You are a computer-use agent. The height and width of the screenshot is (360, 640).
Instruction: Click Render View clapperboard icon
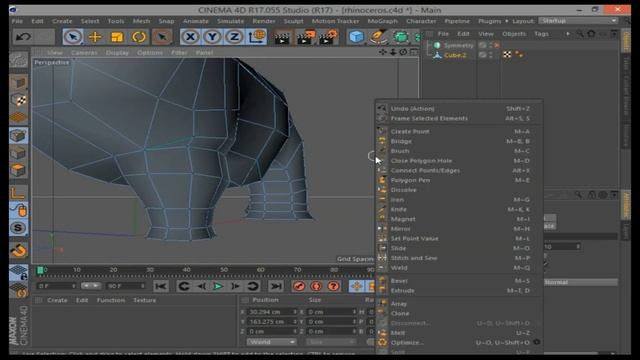[x=282, y=37]
